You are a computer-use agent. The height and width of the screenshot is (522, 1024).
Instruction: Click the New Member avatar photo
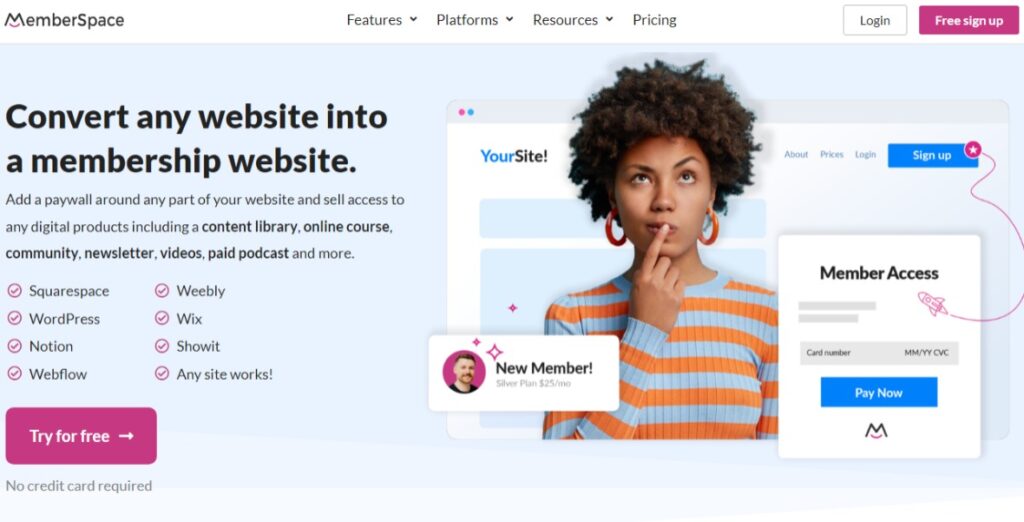(x=464, y=372)
